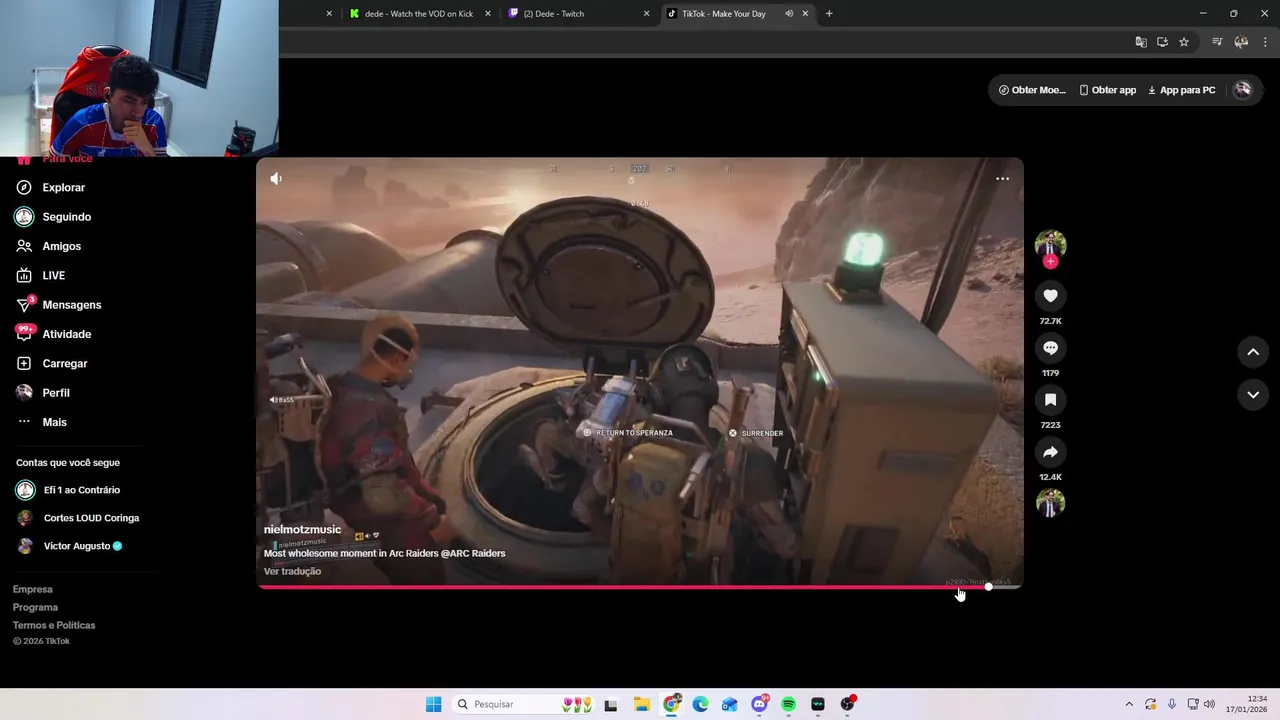The image size is (1280, 720).
Task: Go to next video with down chevron
Action: click(1253, 395)
